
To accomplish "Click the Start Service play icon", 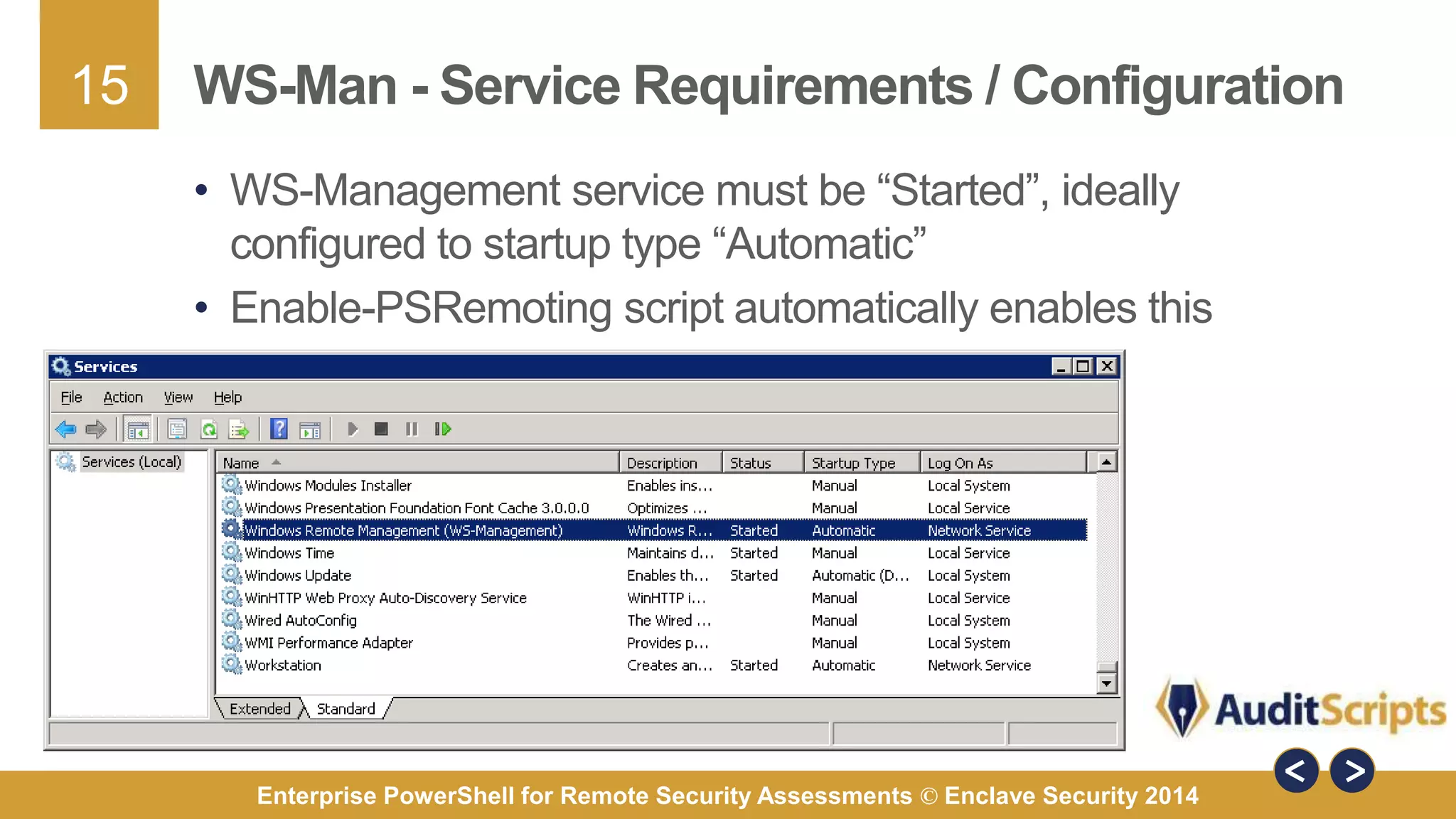I will (x=352, y=429).
